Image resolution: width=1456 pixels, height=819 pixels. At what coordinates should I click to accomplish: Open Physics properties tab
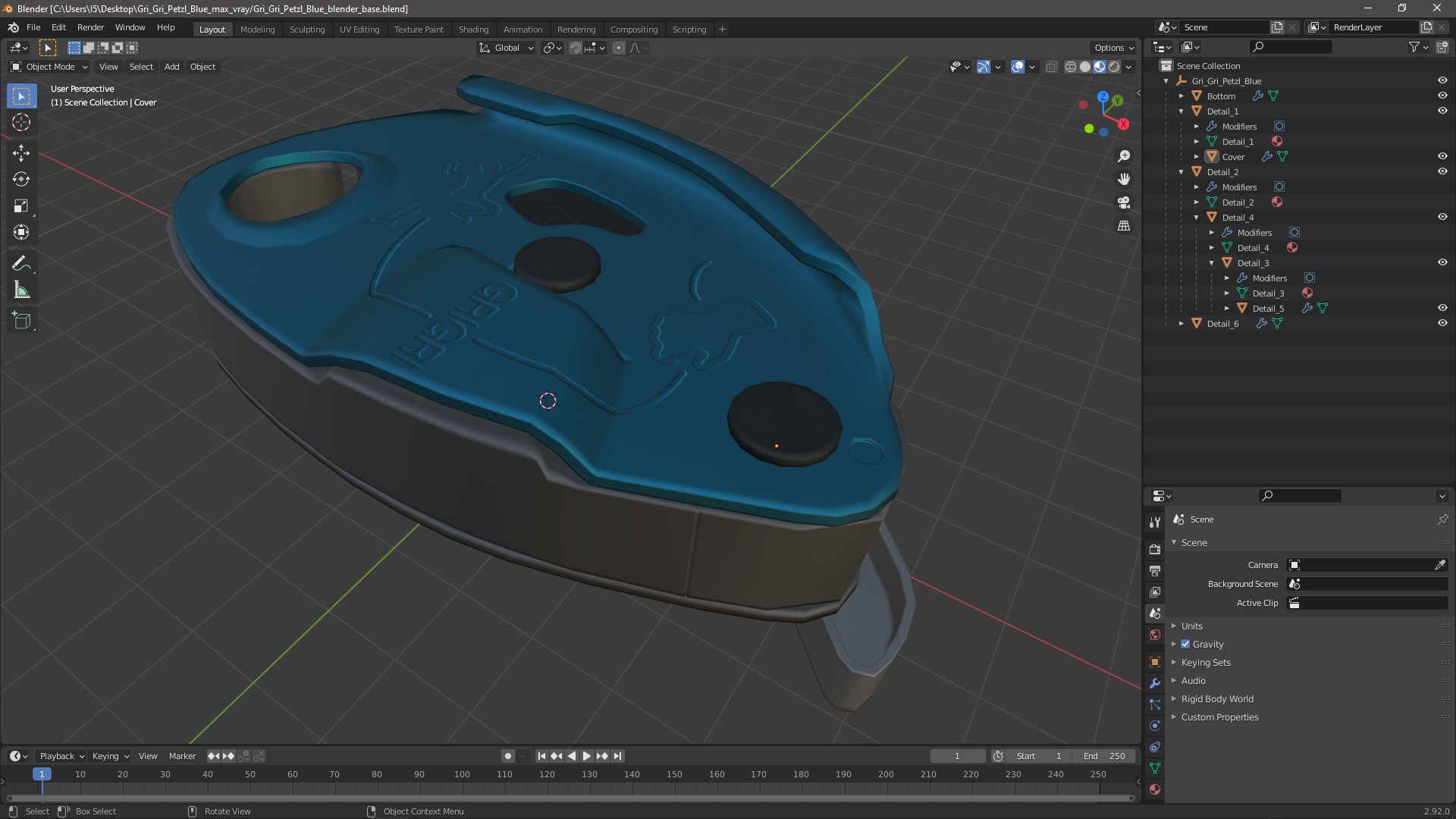click(1155, 726)
